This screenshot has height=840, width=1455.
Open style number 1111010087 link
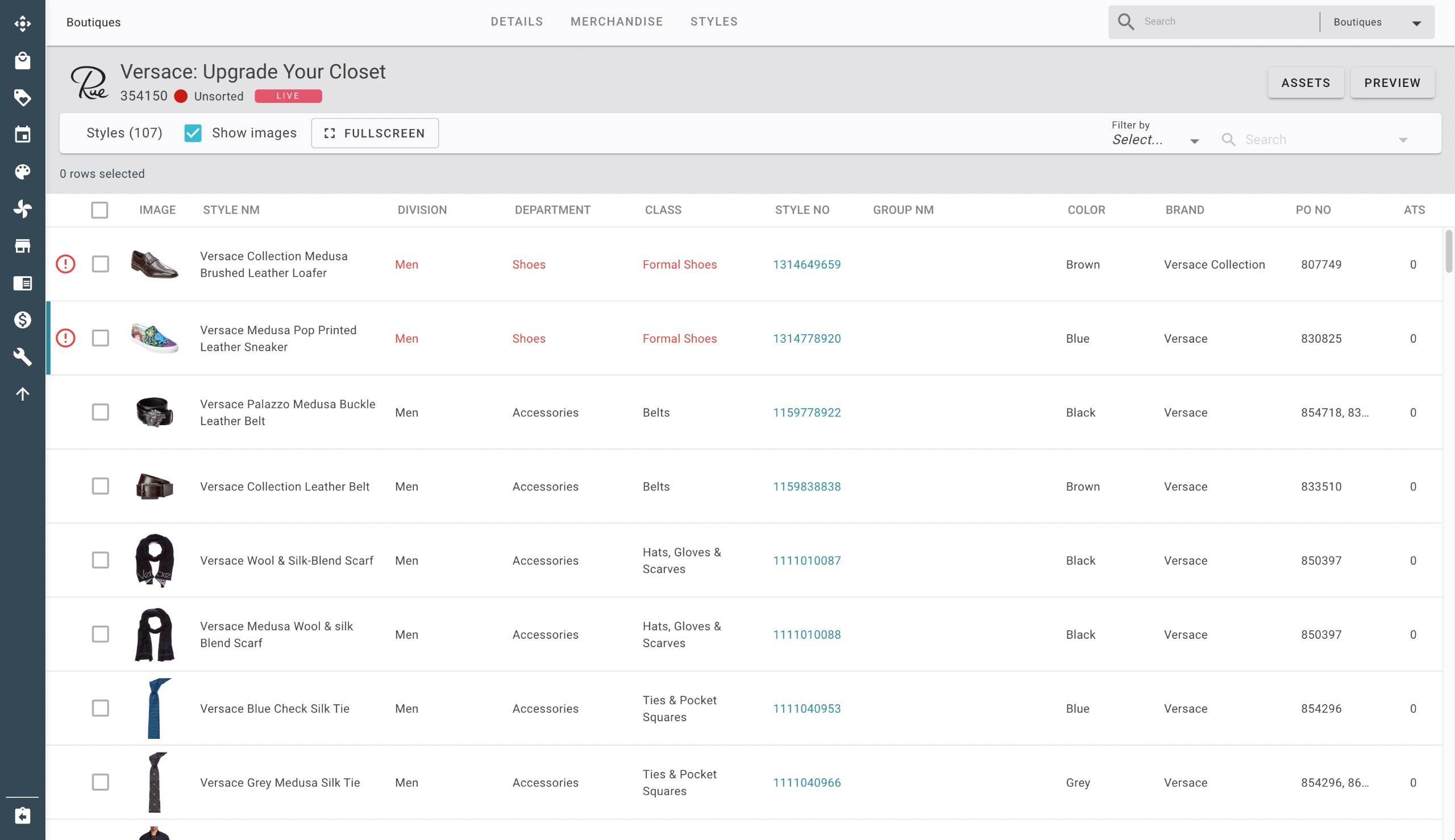[x=807, y=560]
